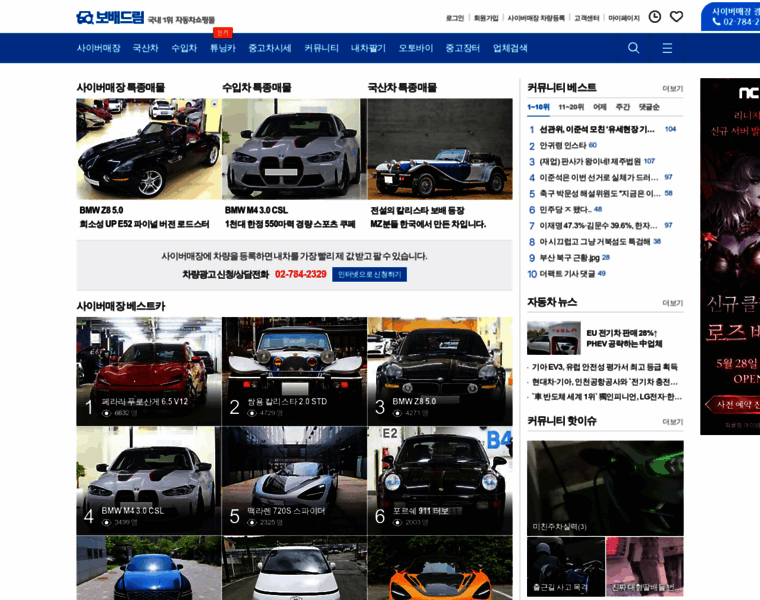Open 오토바이 menu

coord(415,48)
